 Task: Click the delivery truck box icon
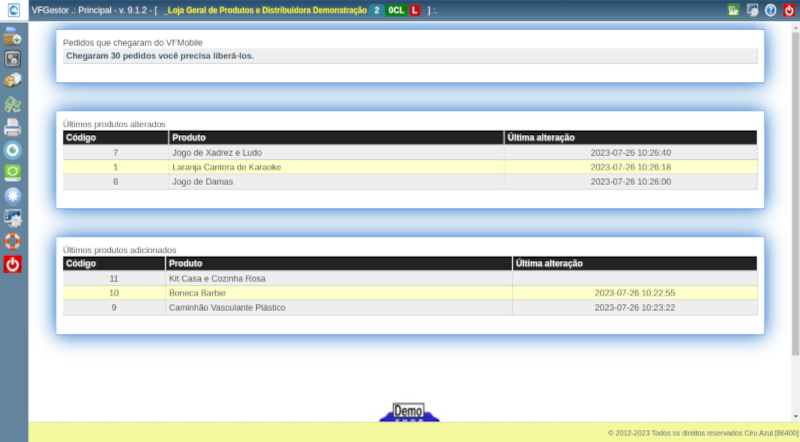pos(13,81)
